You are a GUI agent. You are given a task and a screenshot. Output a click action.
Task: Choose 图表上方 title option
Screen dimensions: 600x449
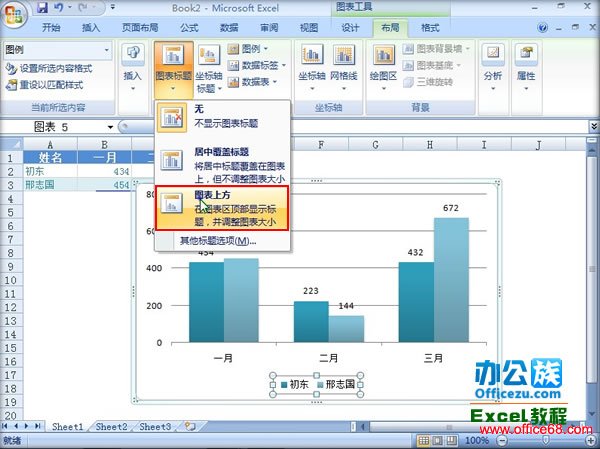click(x=222, y=208)
